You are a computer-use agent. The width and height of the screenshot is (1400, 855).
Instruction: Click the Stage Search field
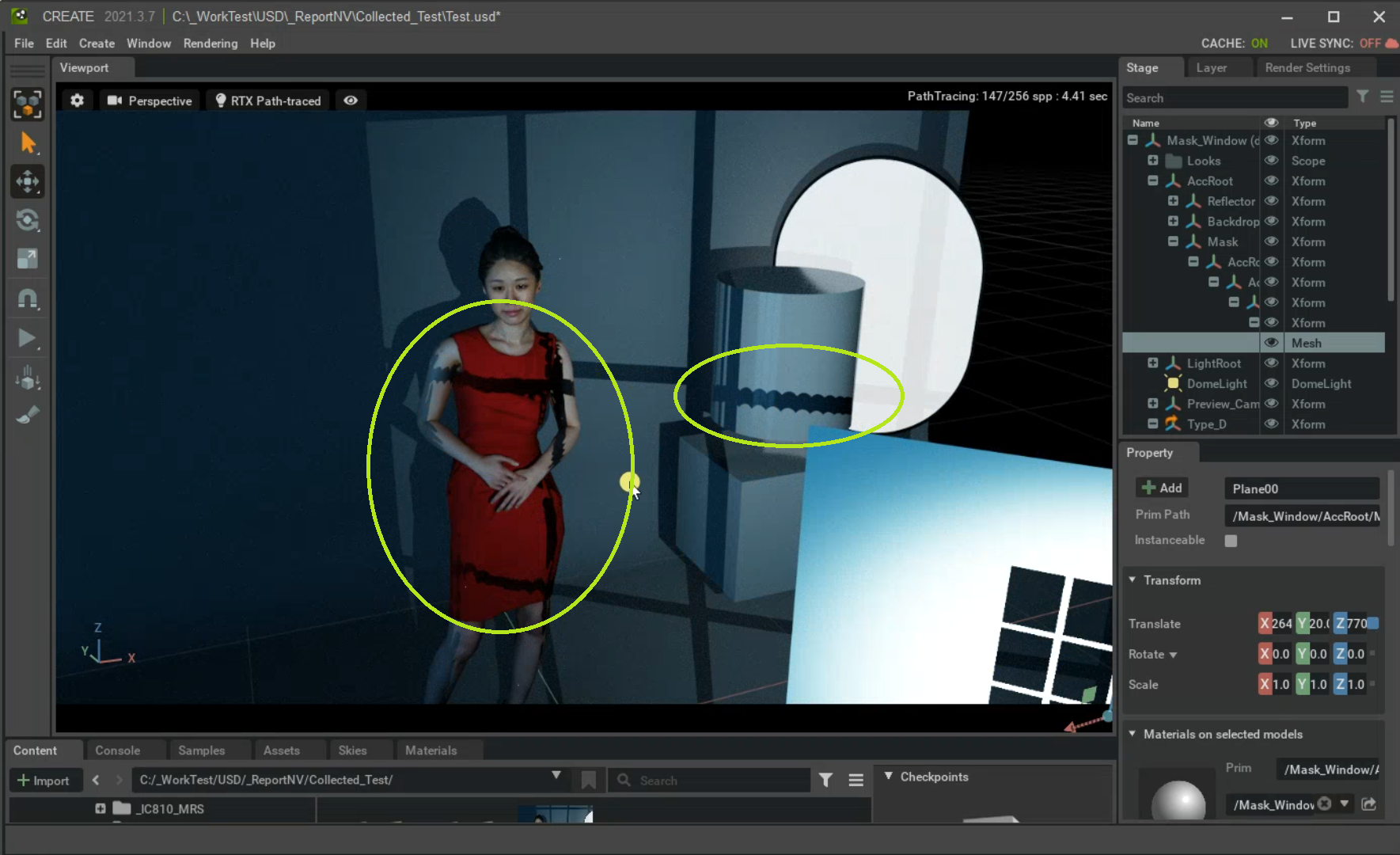(x=1235, y=97)
